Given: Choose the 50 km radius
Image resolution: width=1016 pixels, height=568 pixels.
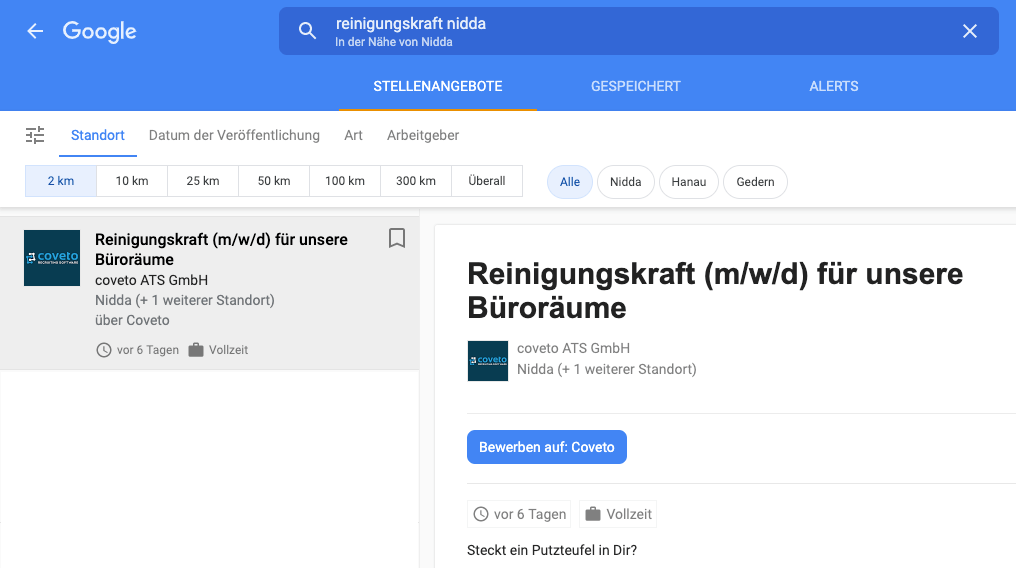Looking at the screenshot, I should (273, 181).
